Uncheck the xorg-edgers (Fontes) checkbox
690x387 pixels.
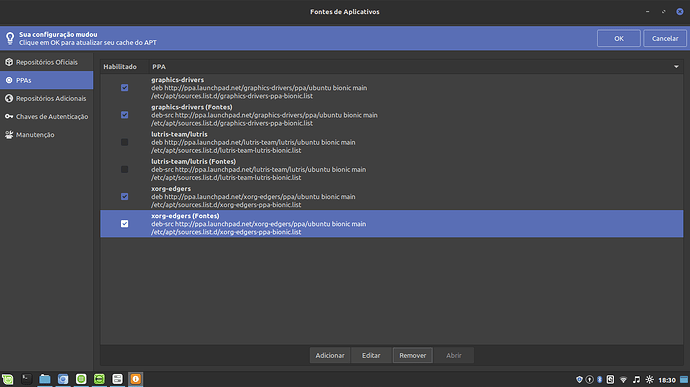point(125,224)
